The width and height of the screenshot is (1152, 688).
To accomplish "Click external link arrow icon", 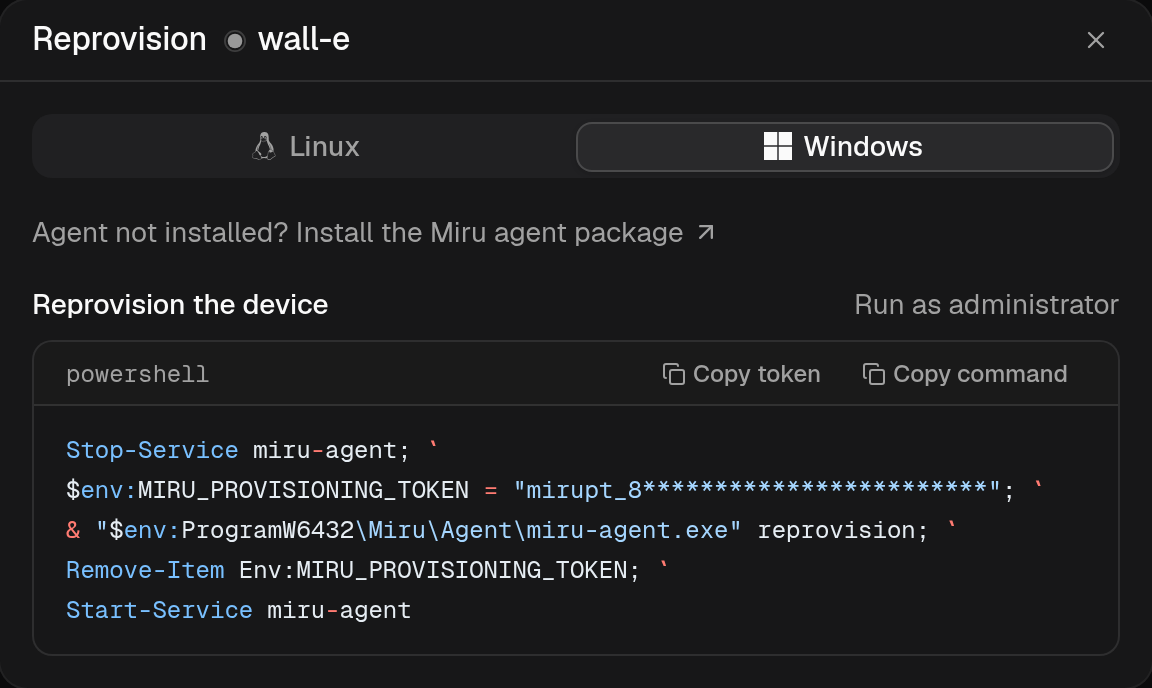I will 706,232.
